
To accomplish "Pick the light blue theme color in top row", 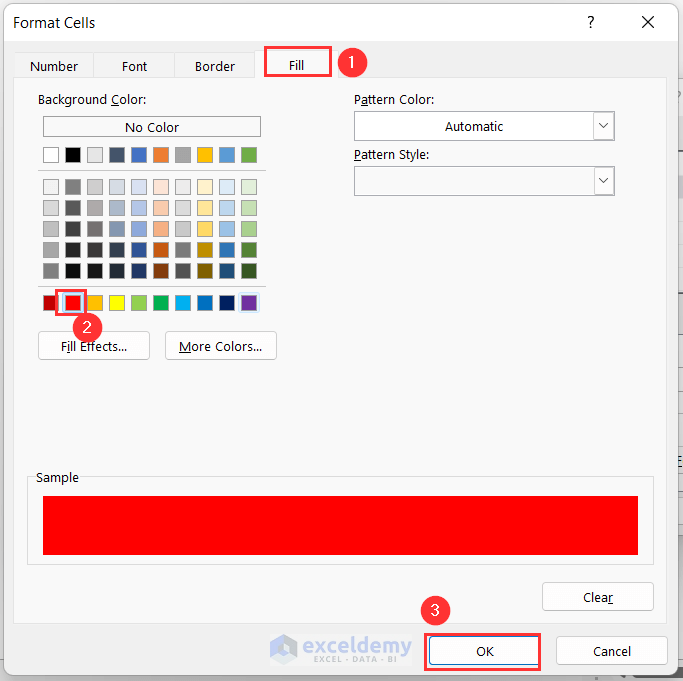I will pyautogui.click(x=227, y=155).
